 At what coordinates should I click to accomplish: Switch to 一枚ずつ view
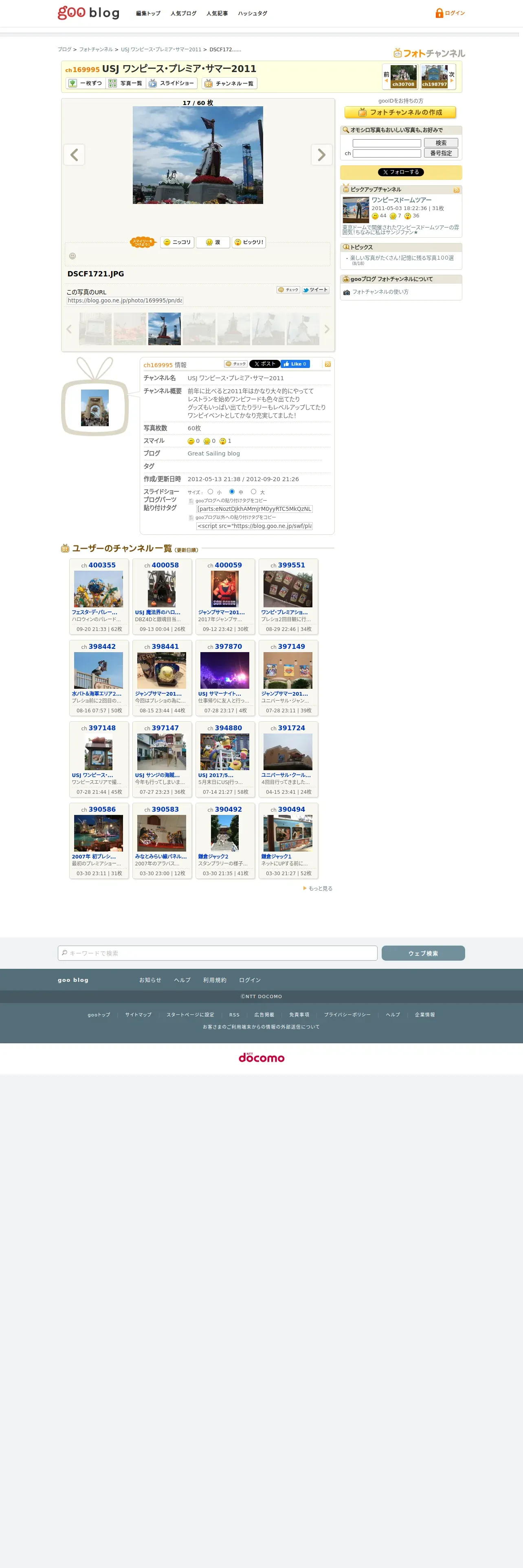click(85, 83)
